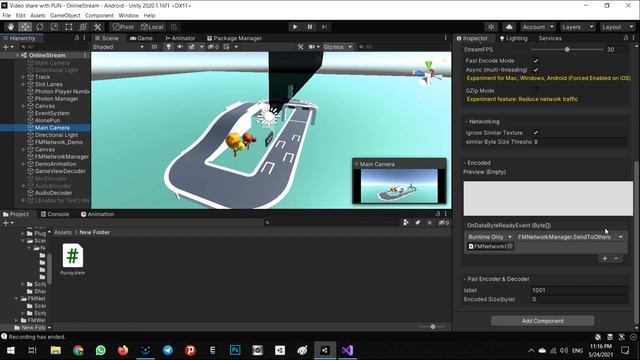Viewport: 640px width, 360px height.
Task: Toggle Pivot handle position
Action: (123, 27)
